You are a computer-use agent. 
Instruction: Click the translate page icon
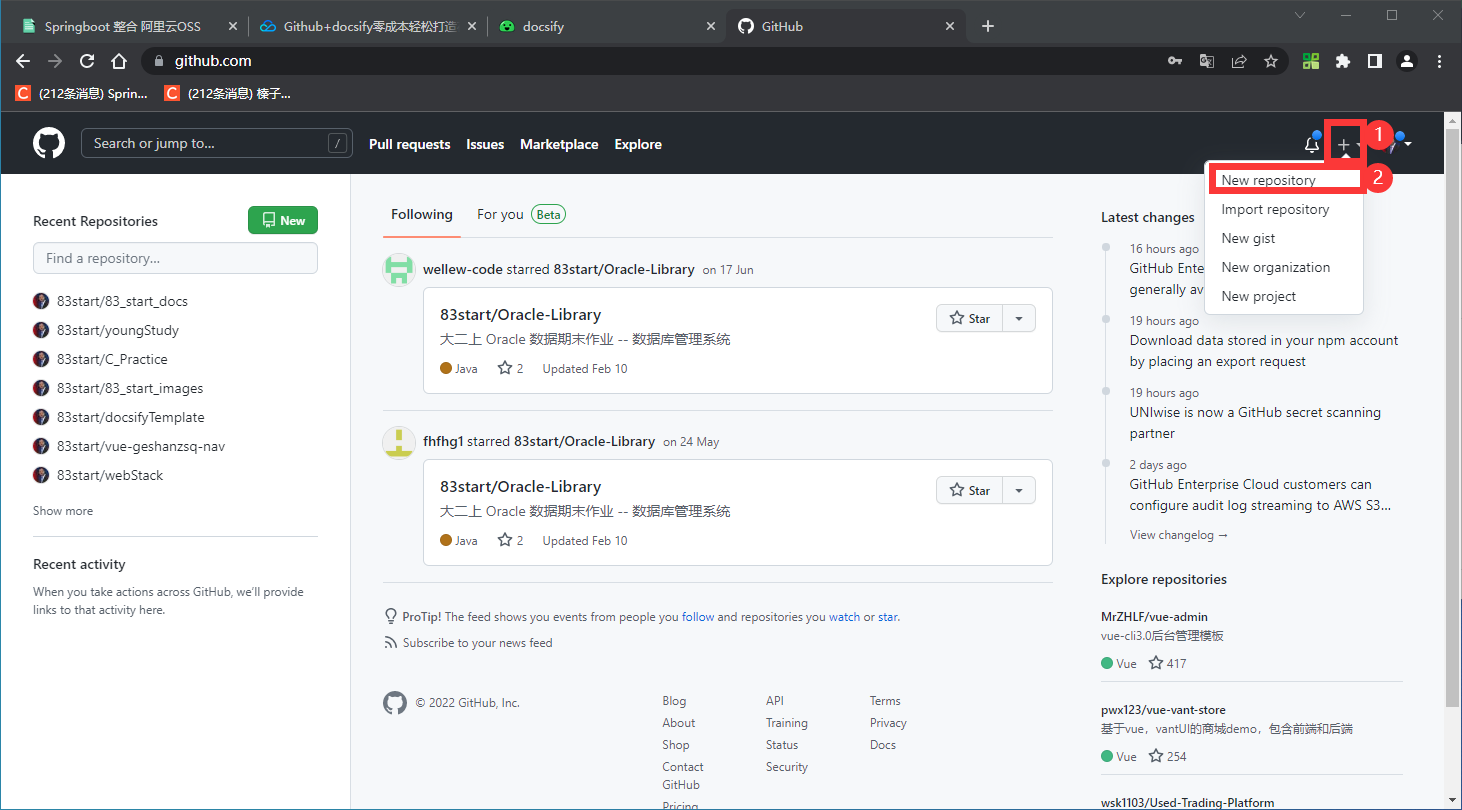(1207, 61)
